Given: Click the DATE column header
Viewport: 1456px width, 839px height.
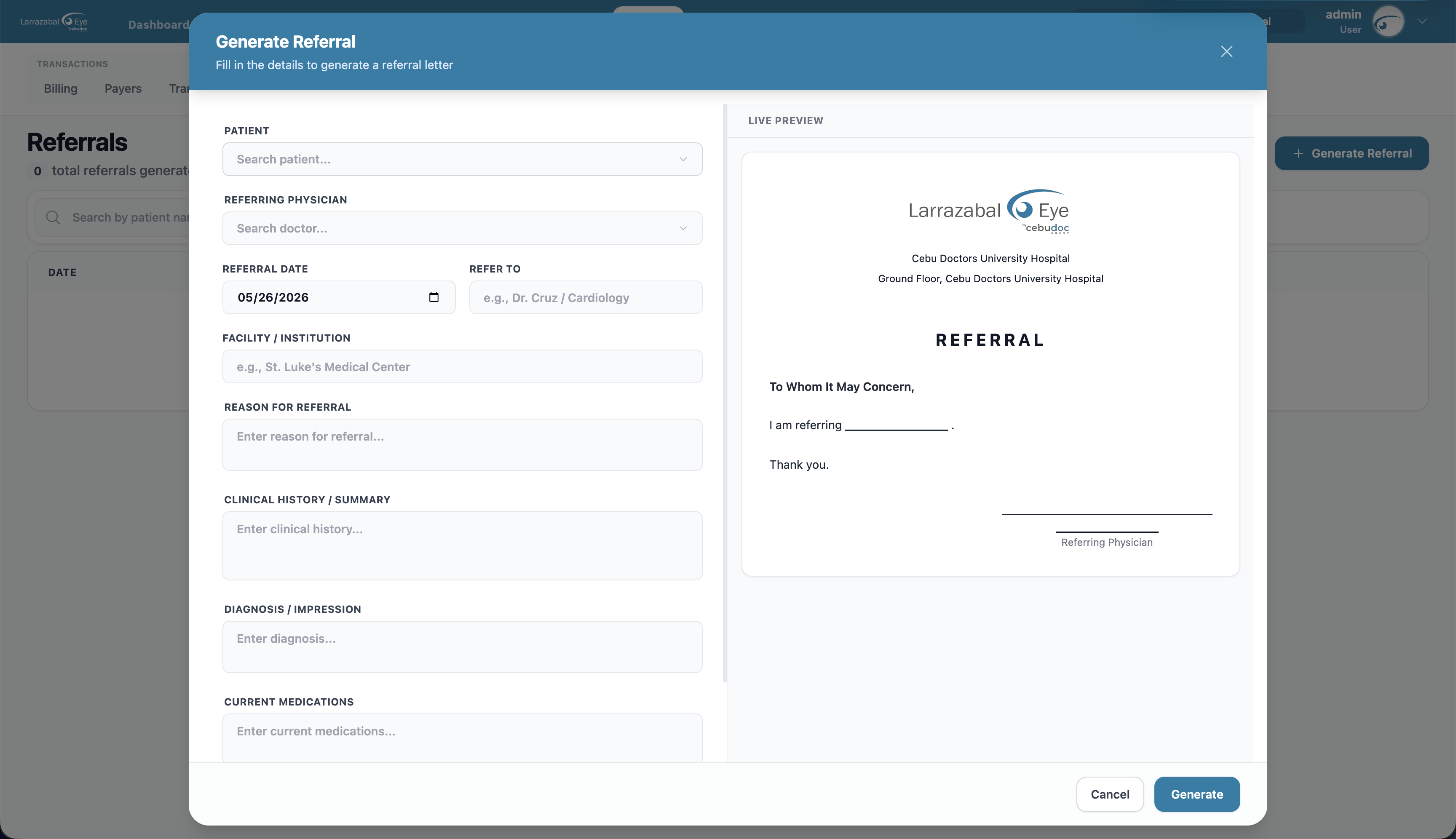Looking at the screenshot, I should click(x=62, y=272).
